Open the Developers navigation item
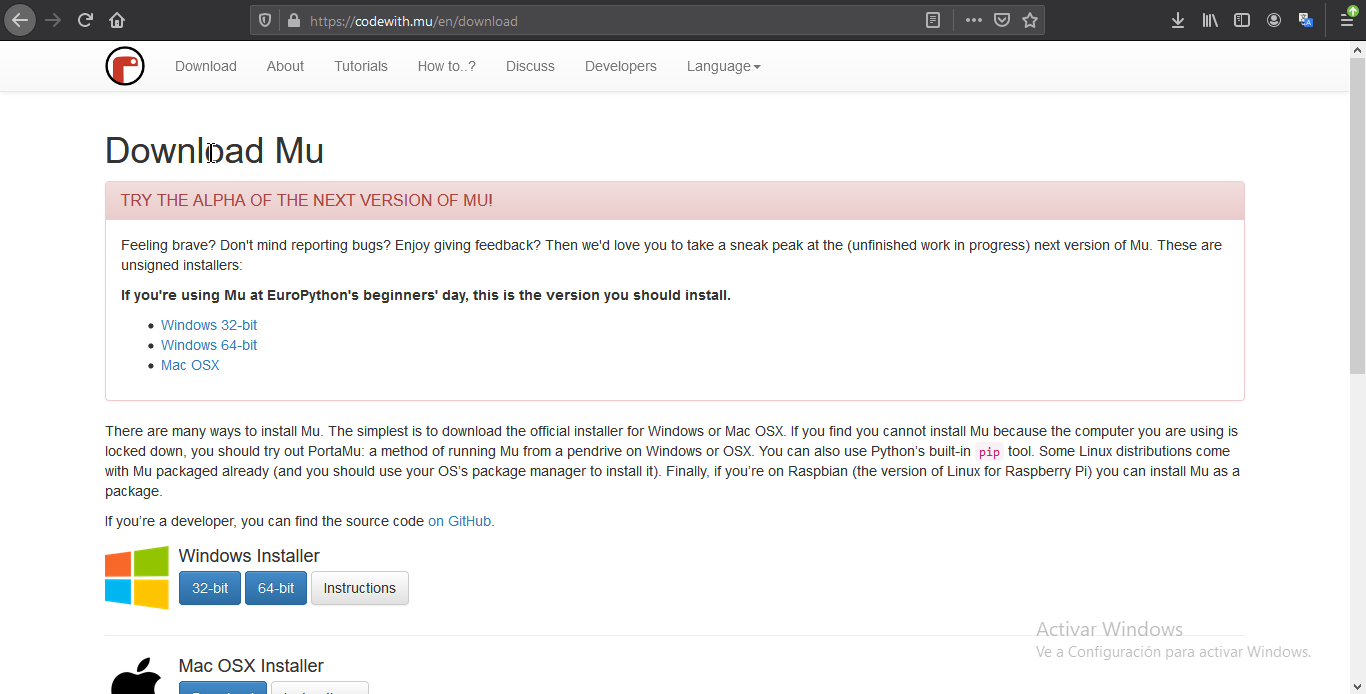Screen dimensions: 1366x694 (620, 66)
